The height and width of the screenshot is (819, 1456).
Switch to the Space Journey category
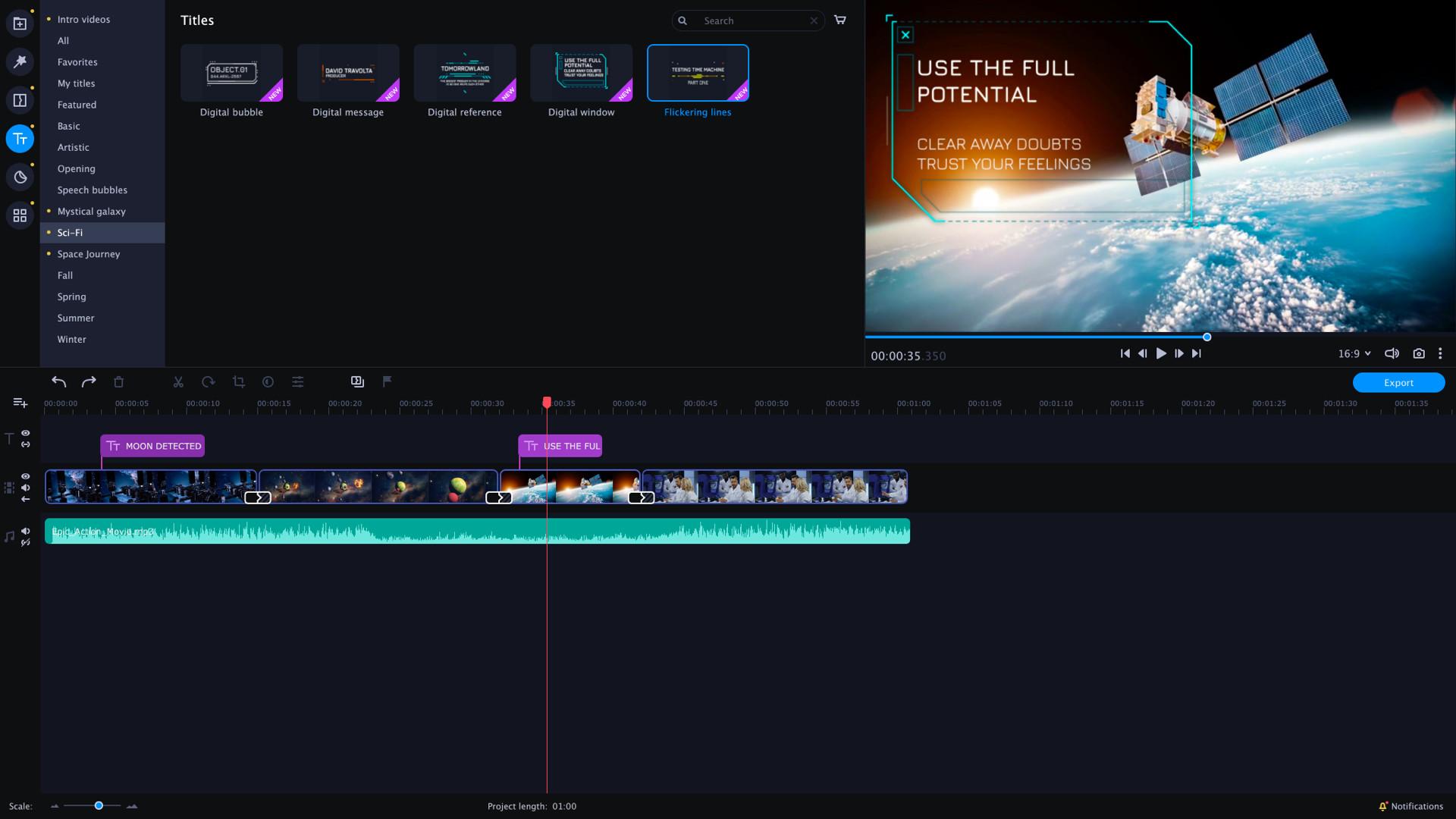click(x=89, y=254)
